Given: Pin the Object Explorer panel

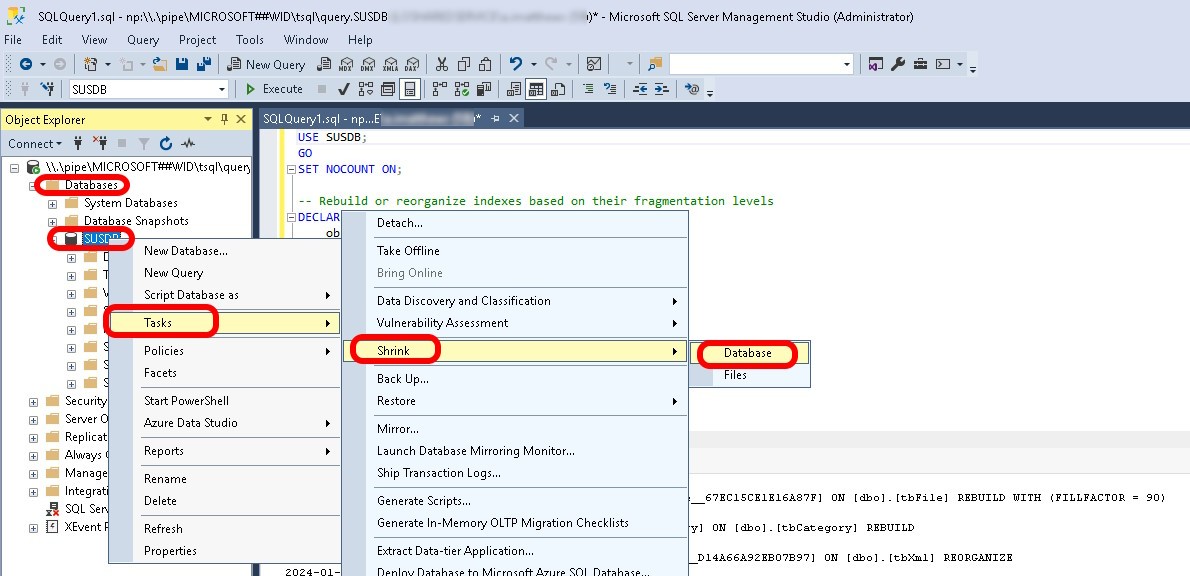Looking at the screenshot, I should [x=225, y=119].
